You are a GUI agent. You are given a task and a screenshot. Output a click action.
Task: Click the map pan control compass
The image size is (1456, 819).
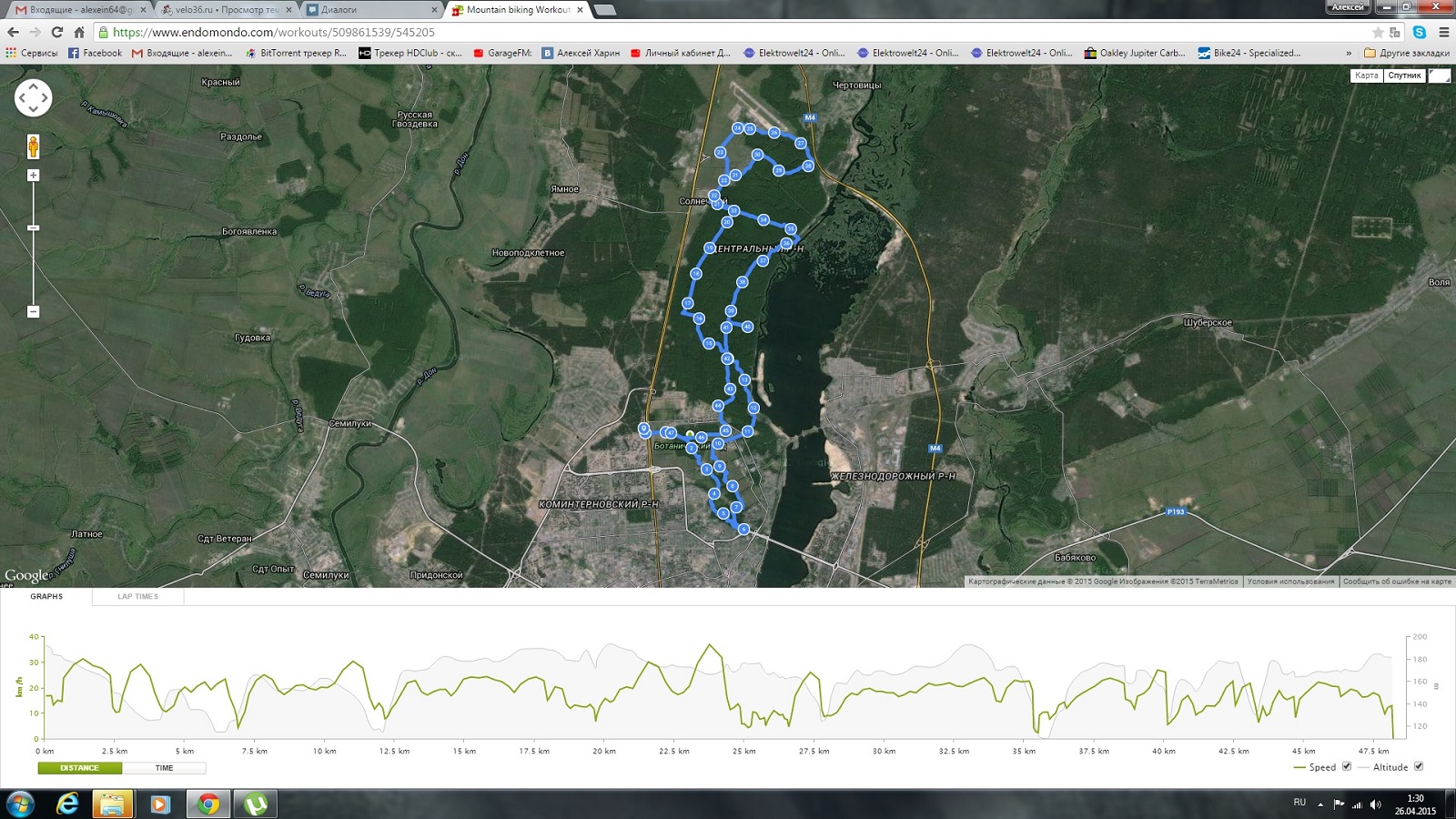click(33, 97)
